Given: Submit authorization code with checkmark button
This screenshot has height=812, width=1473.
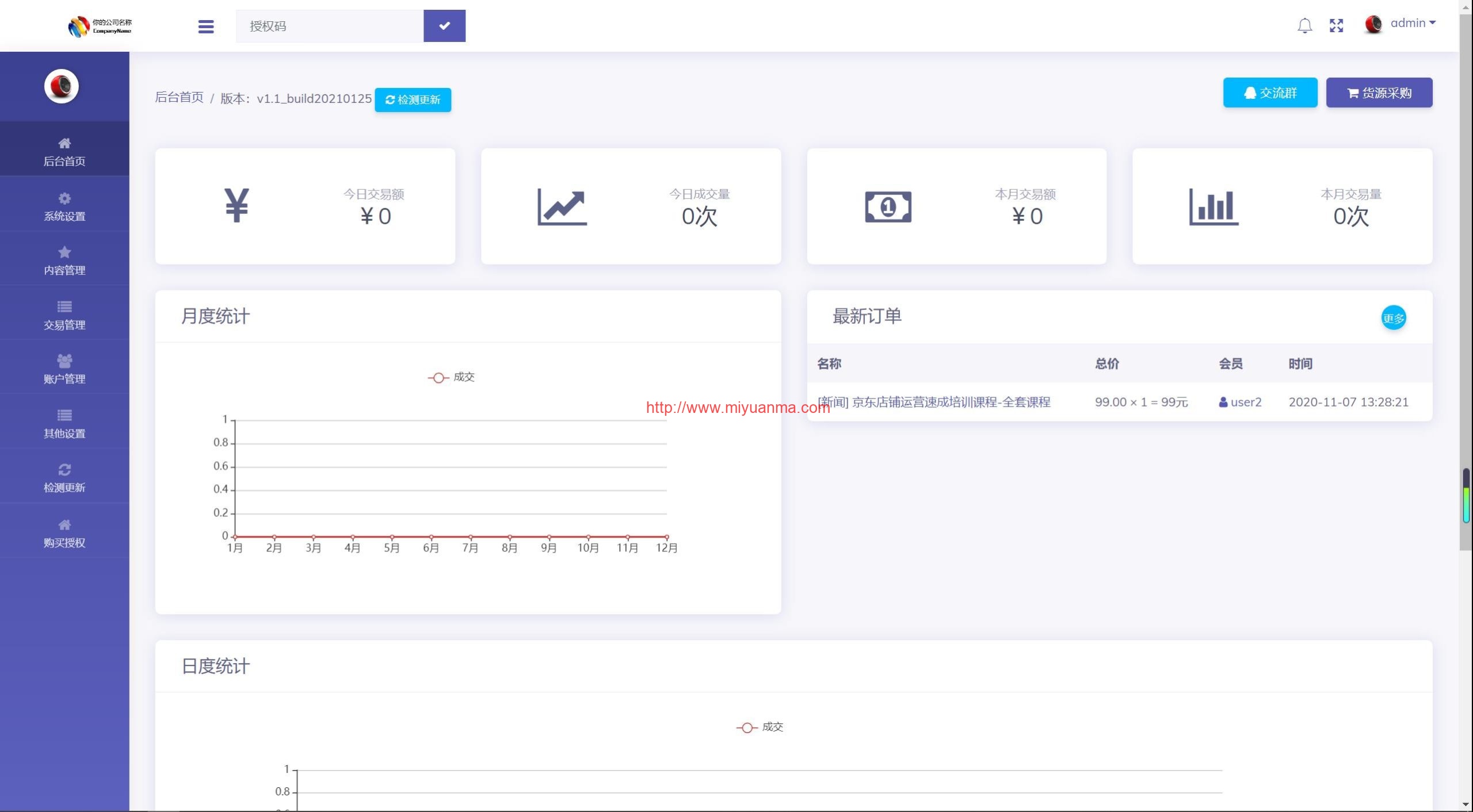Looking at the screenshot, I should [x=444, y=26].
